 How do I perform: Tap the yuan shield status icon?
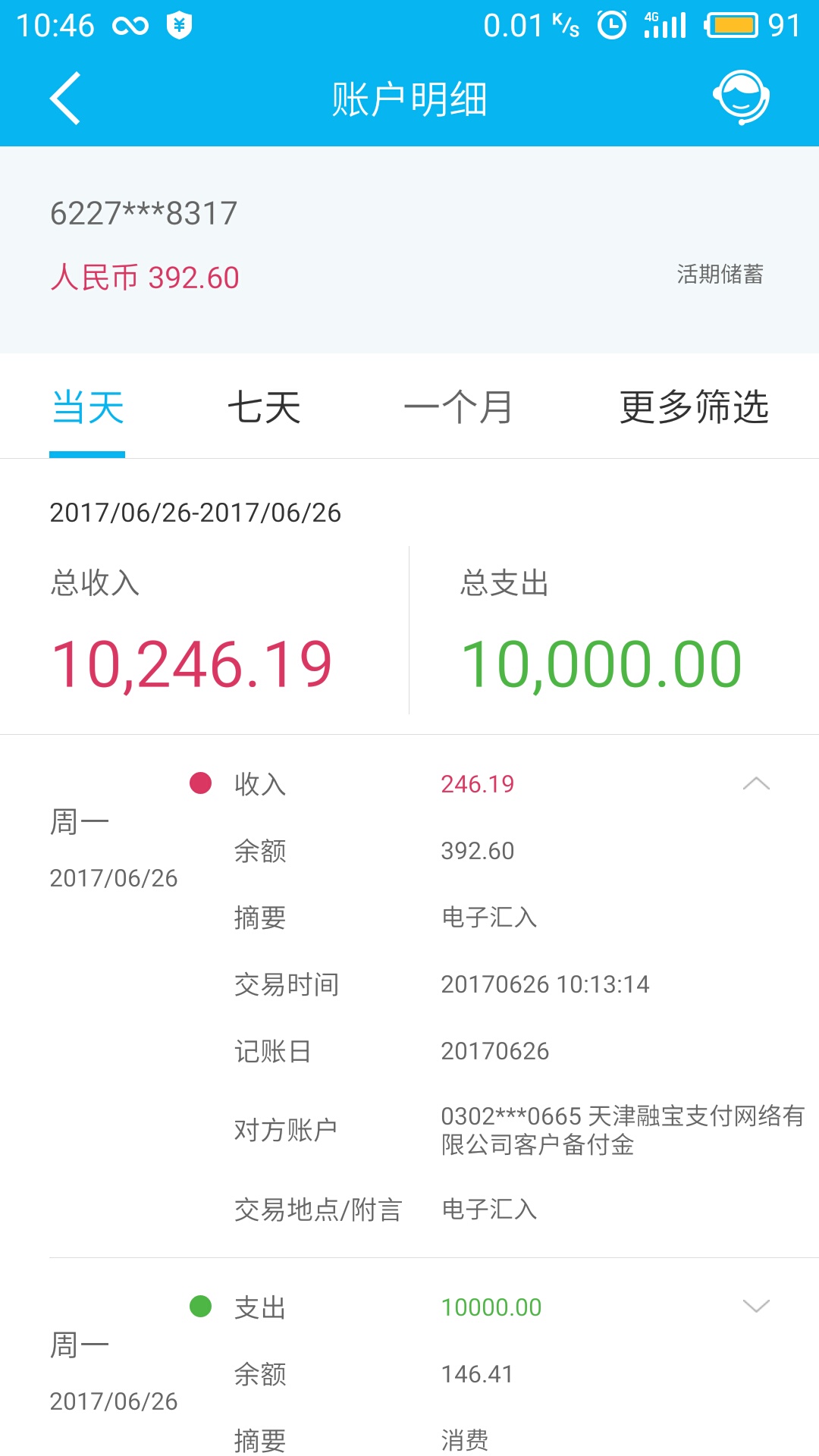(179, 26)
